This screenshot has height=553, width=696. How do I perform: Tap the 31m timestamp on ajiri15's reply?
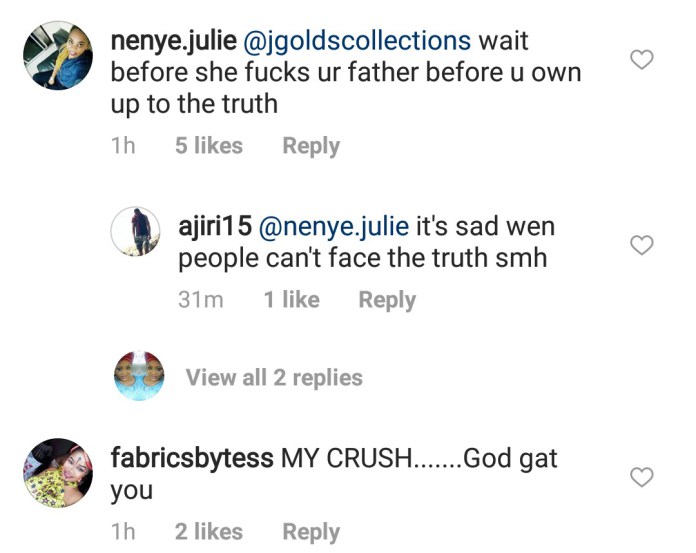point(200,299)
